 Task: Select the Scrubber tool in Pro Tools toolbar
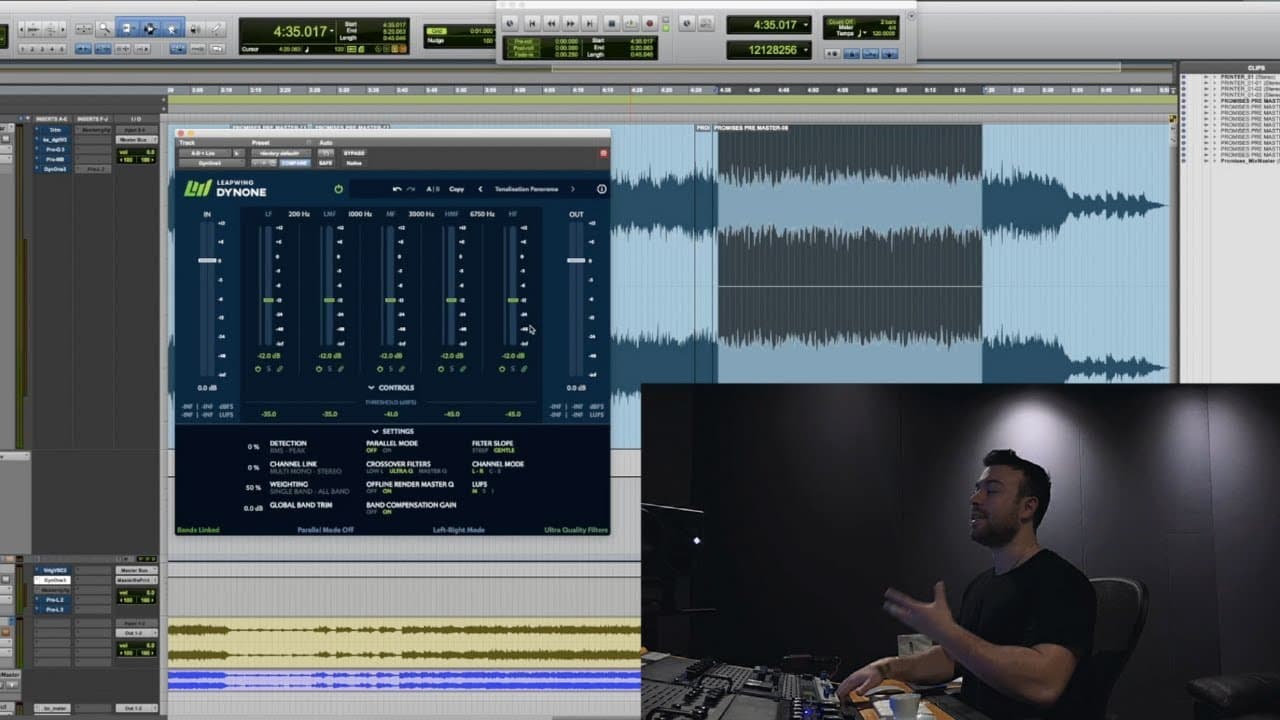click(x=194, y=29)
